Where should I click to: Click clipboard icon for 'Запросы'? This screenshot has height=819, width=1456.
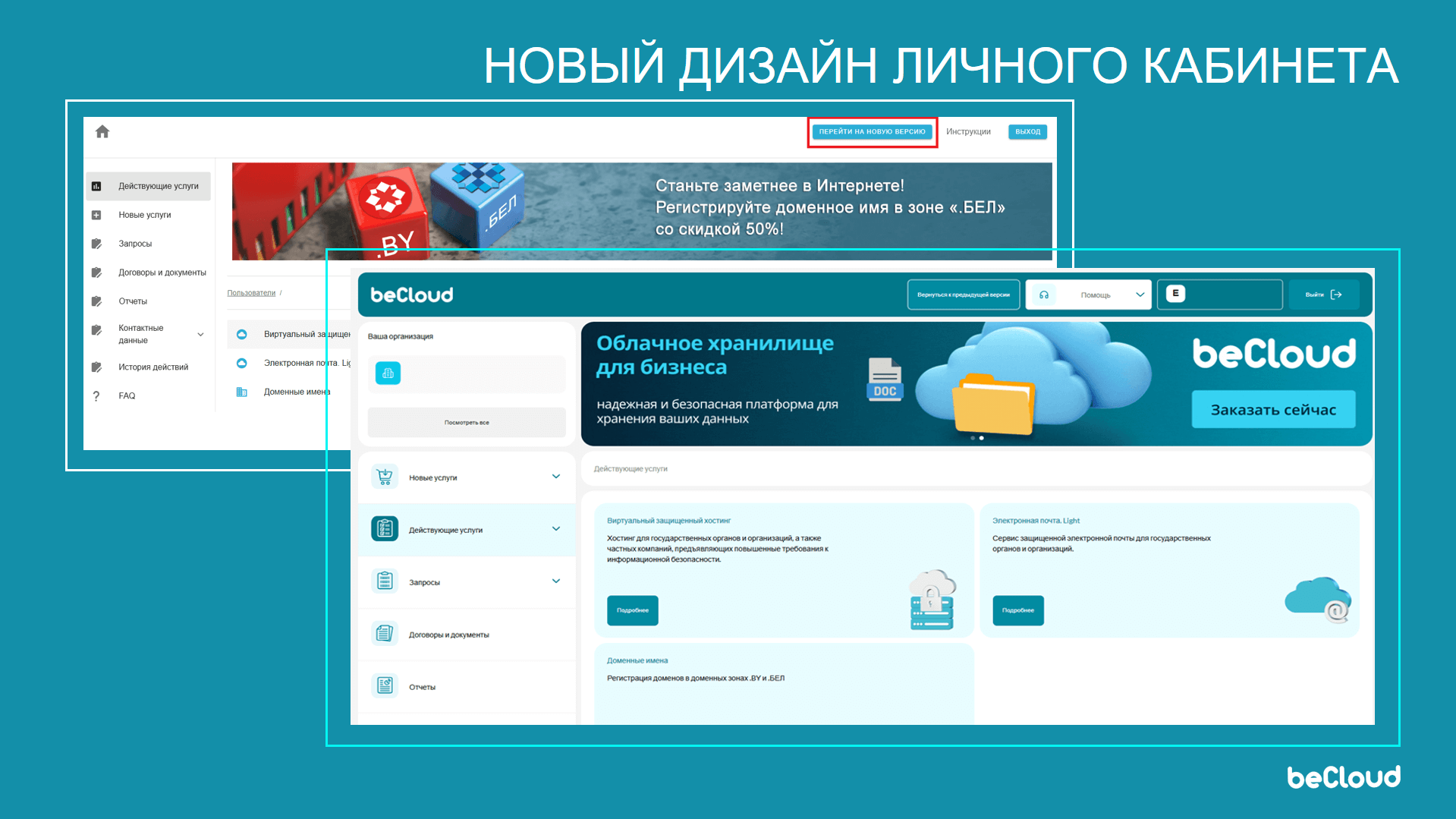point(385,581)
